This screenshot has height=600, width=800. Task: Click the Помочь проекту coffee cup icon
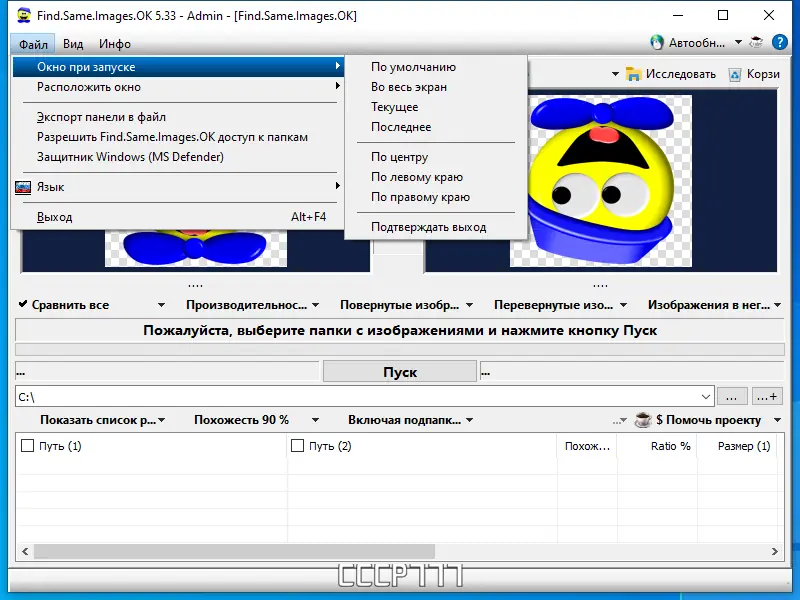click(x=643, y=420)
